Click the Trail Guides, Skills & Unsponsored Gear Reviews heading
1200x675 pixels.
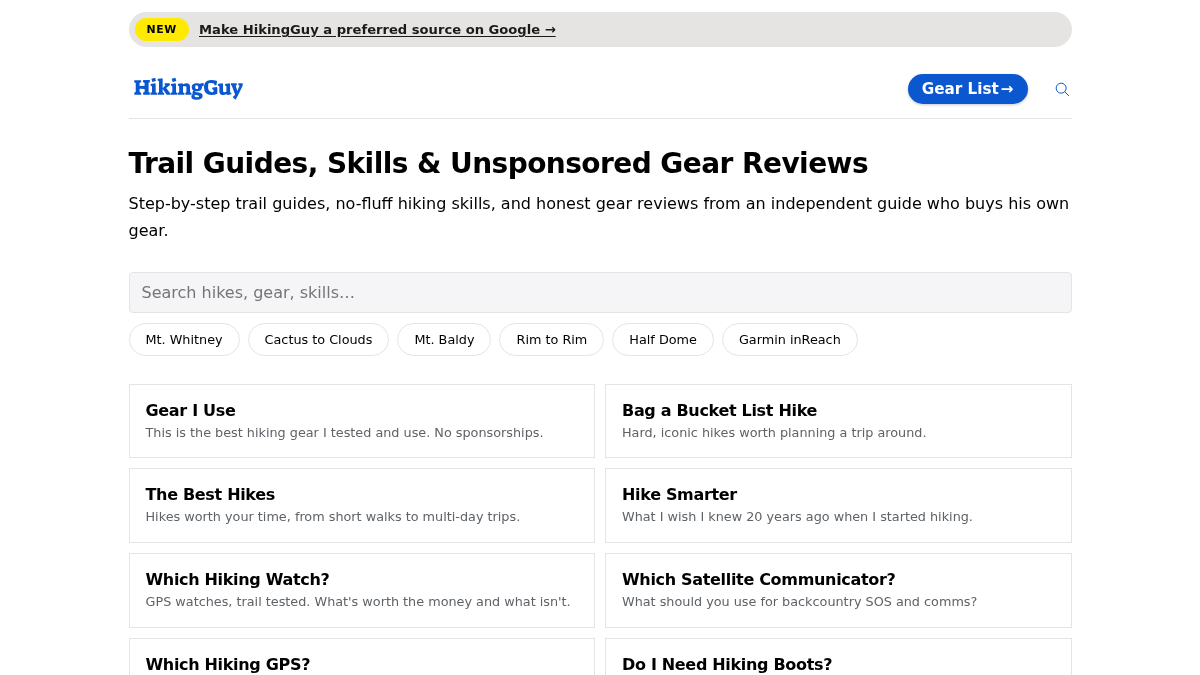point(498,163)
